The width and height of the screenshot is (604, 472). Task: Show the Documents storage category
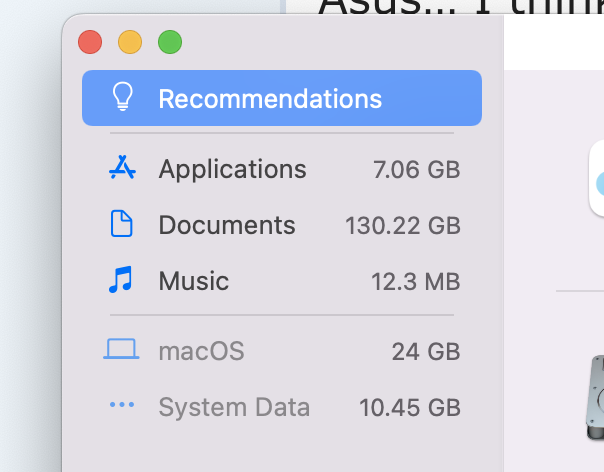tap(227, 225)
